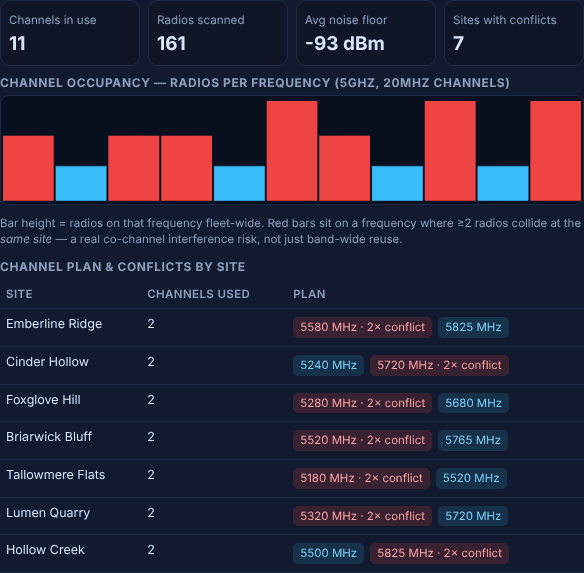Viewport: 584px width, 573px height.
Task: Click the last blue bar in occupancy chart
Action: 503,183
